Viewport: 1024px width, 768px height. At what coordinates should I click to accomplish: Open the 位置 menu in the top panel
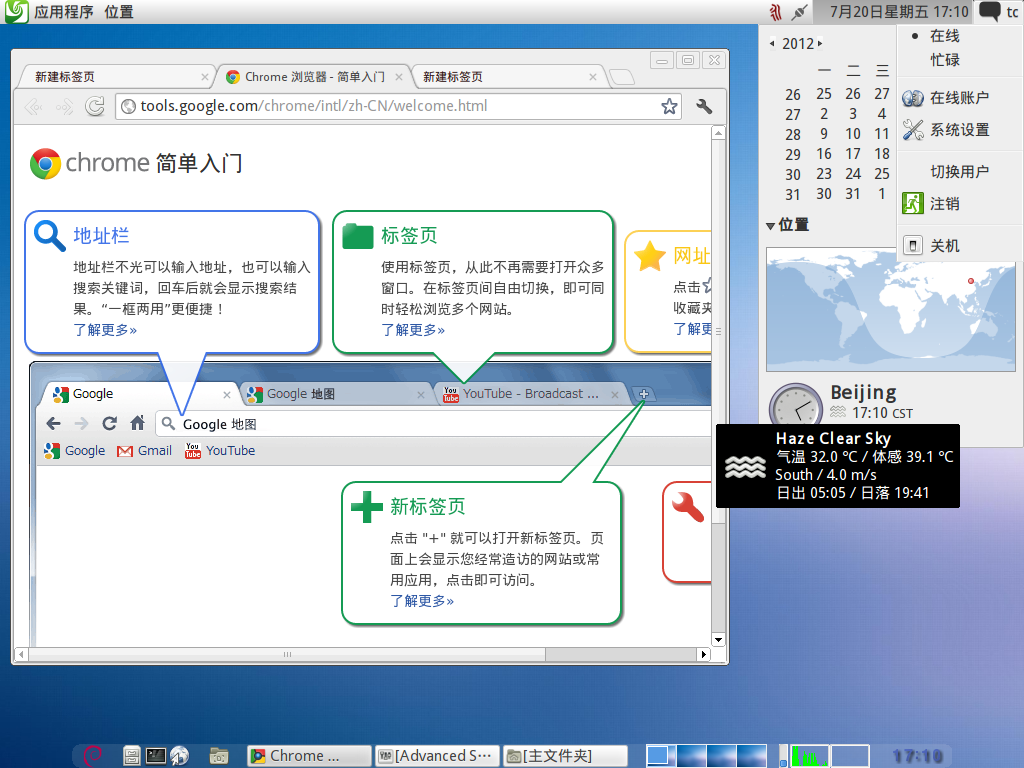coord(119,12)
